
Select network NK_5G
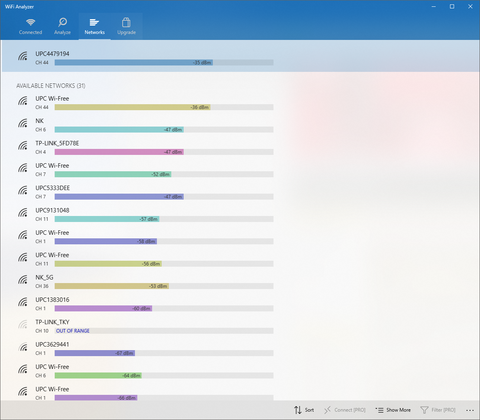coord(44,277)
